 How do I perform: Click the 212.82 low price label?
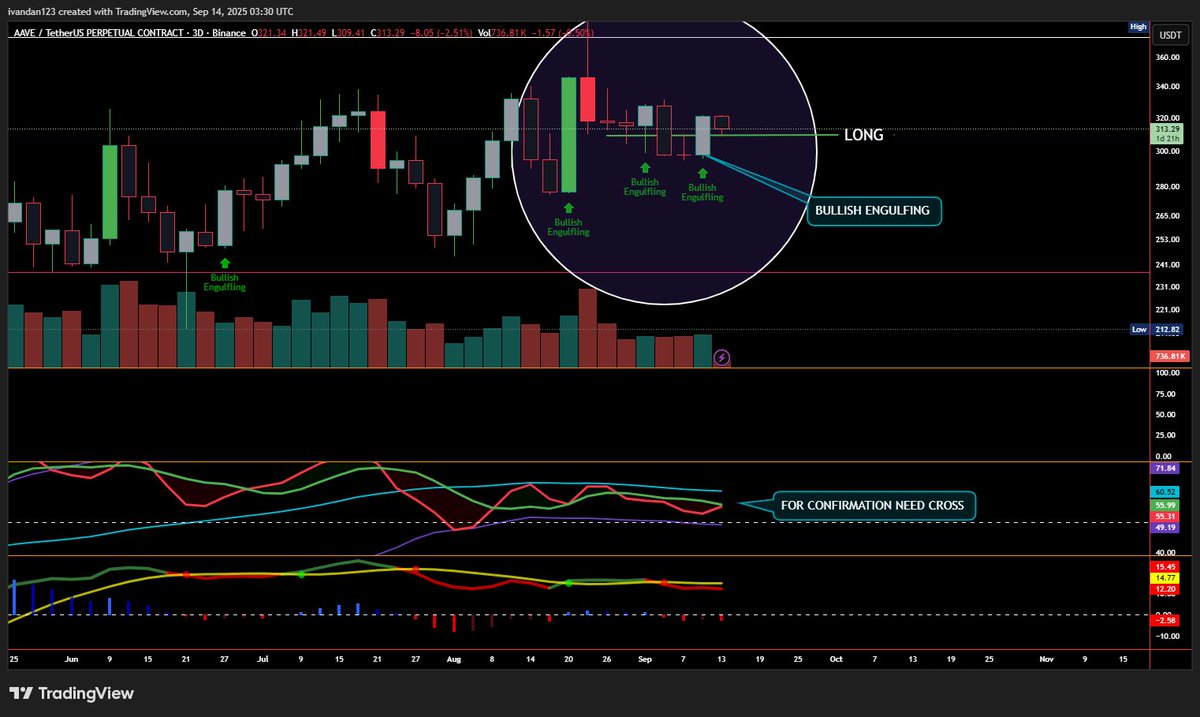pos(1165,329)
